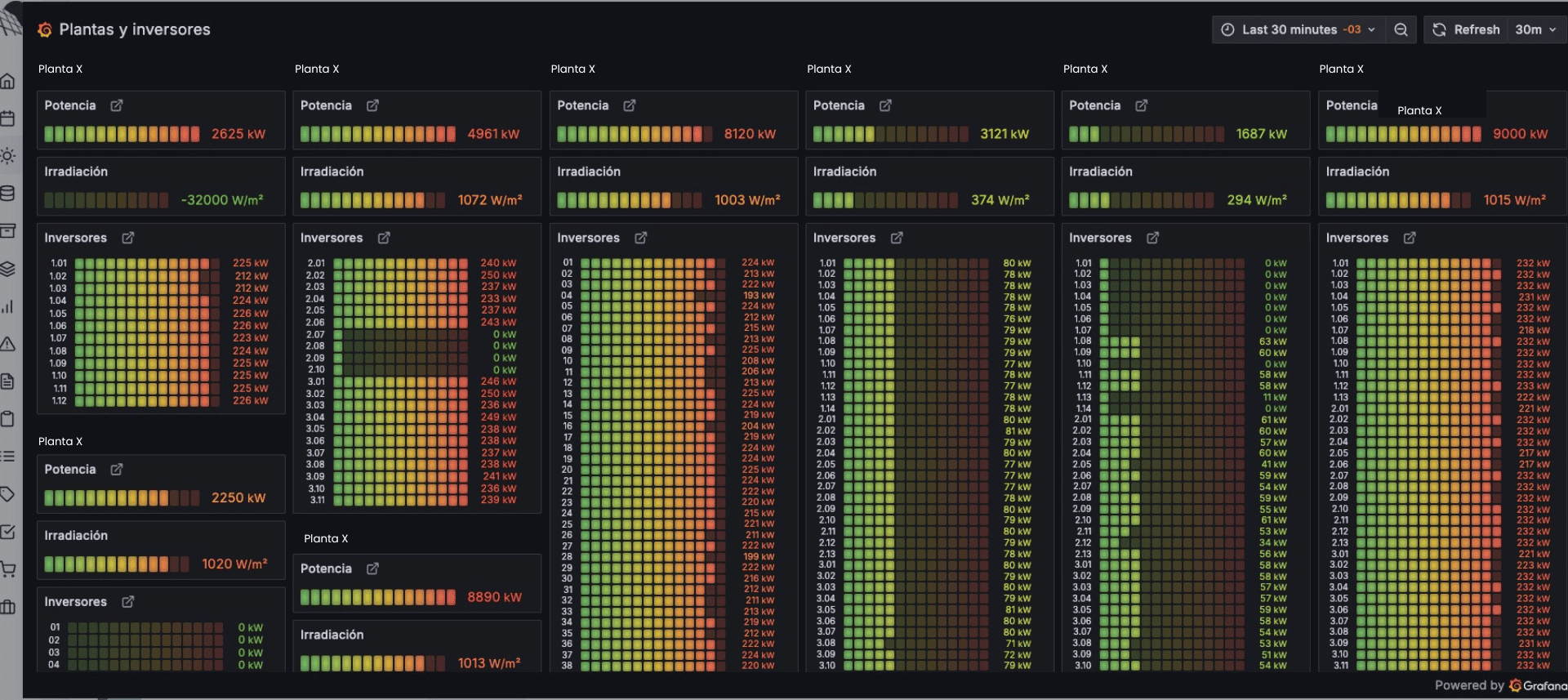Open the bar chart icon in the sidebar
1568x700 pixels.
8,306
